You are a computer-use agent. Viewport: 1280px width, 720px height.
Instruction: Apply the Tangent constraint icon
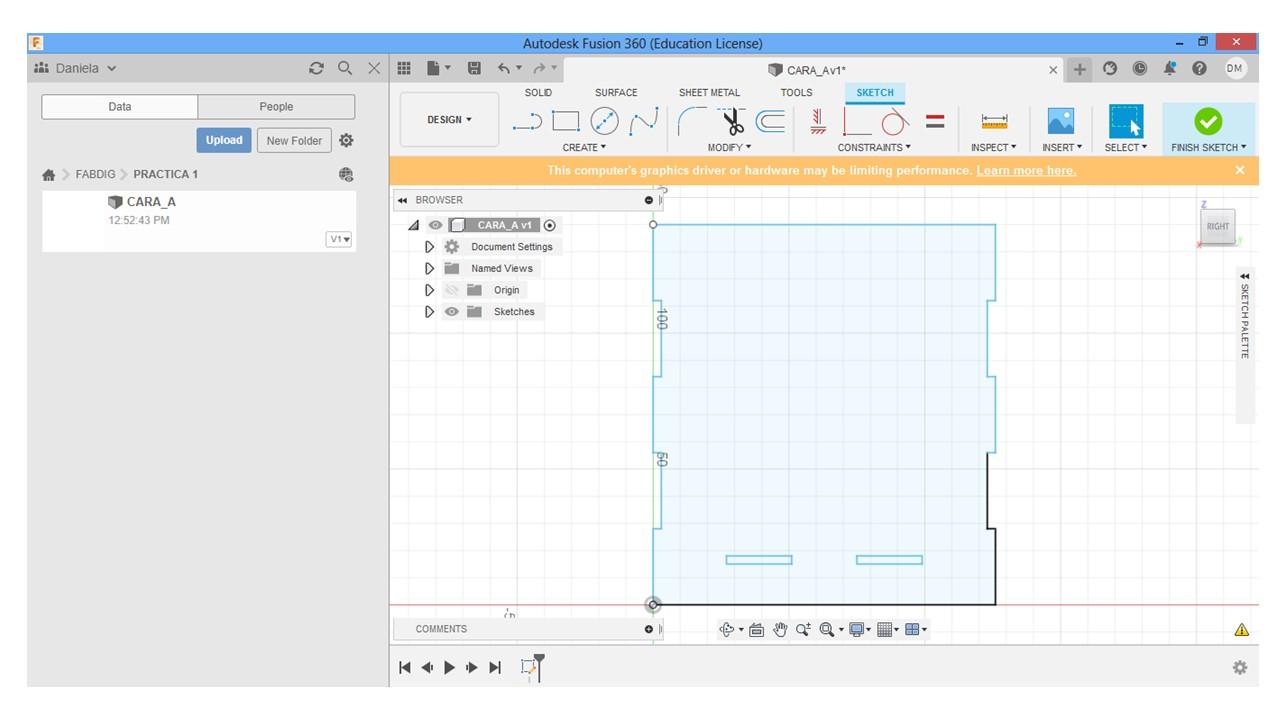(895, 122)
